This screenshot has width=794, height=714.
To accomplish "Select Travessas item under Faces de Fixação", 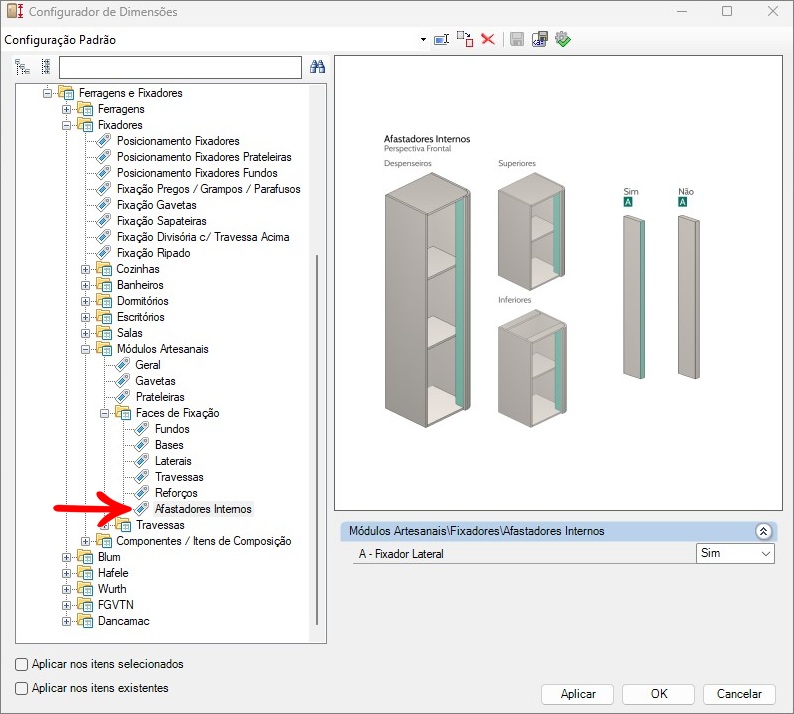I will coord(179,478).
